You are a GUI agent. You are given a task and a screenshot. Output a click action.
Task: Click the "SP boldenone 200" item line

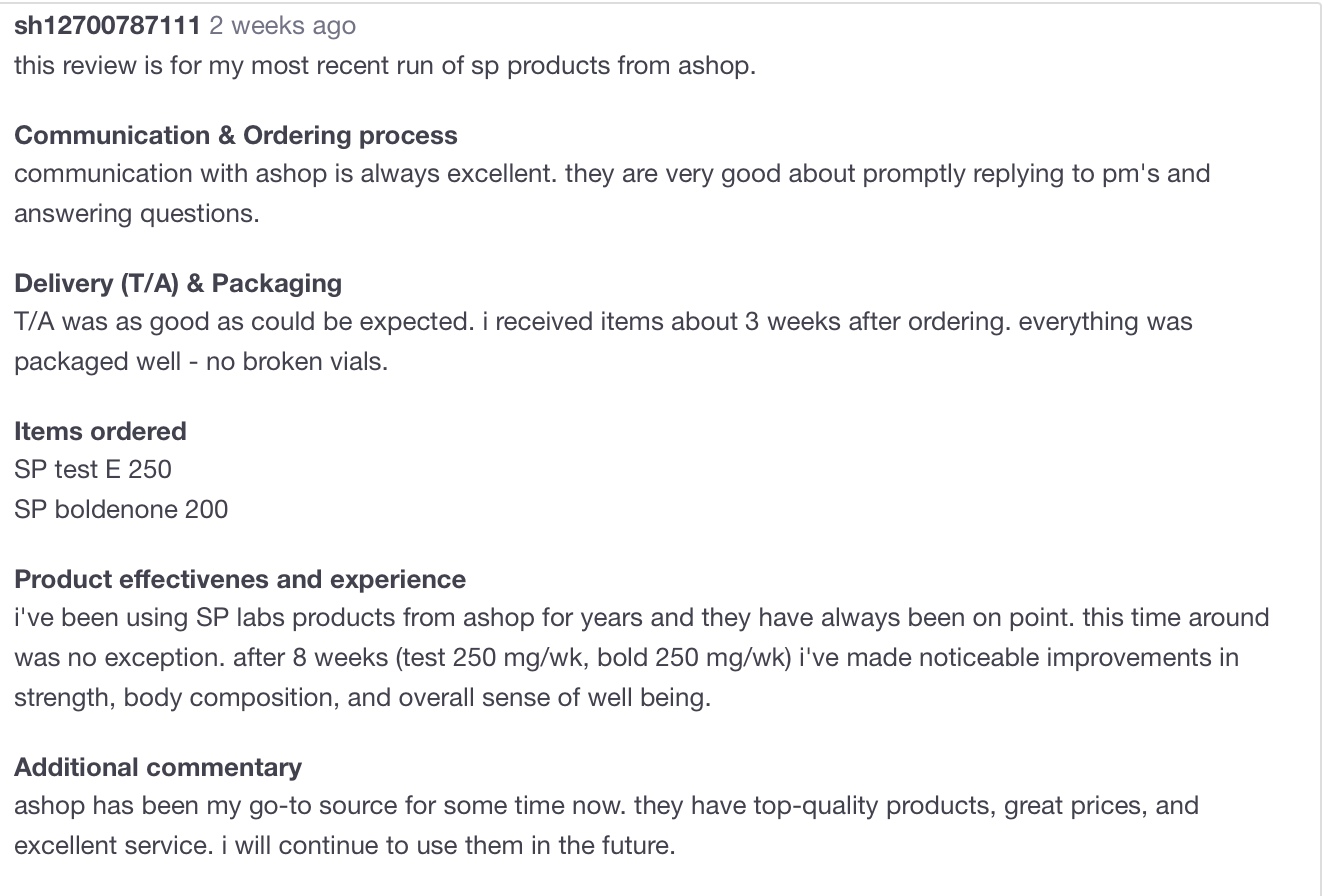click(121, 509)
